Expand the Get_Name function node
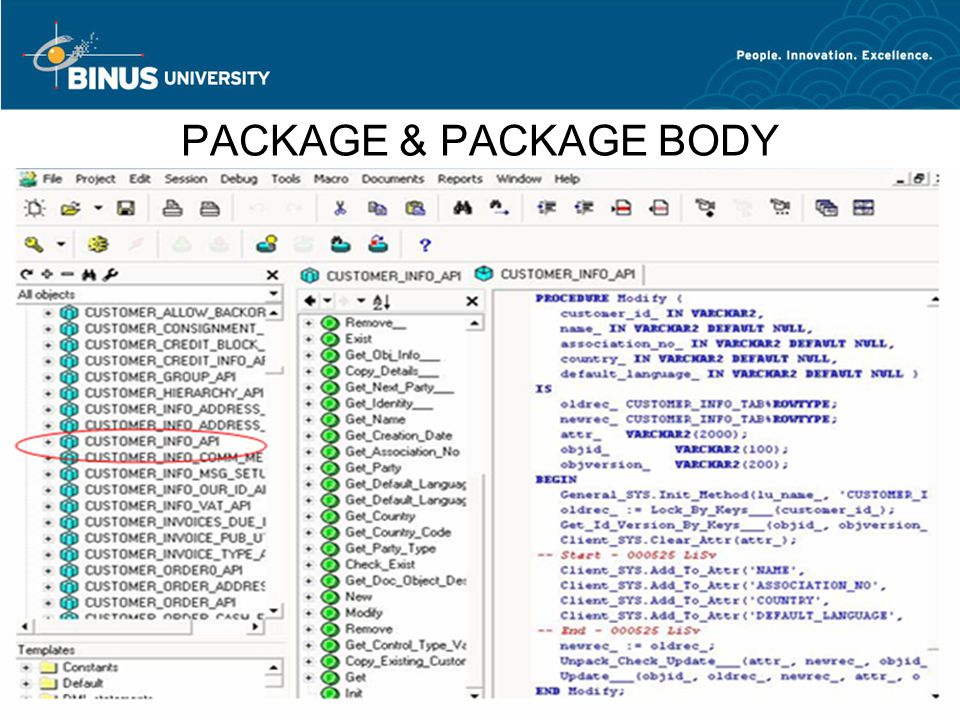Image resolution: width=960 pixels, height=720 pixels. coord(309,419)
